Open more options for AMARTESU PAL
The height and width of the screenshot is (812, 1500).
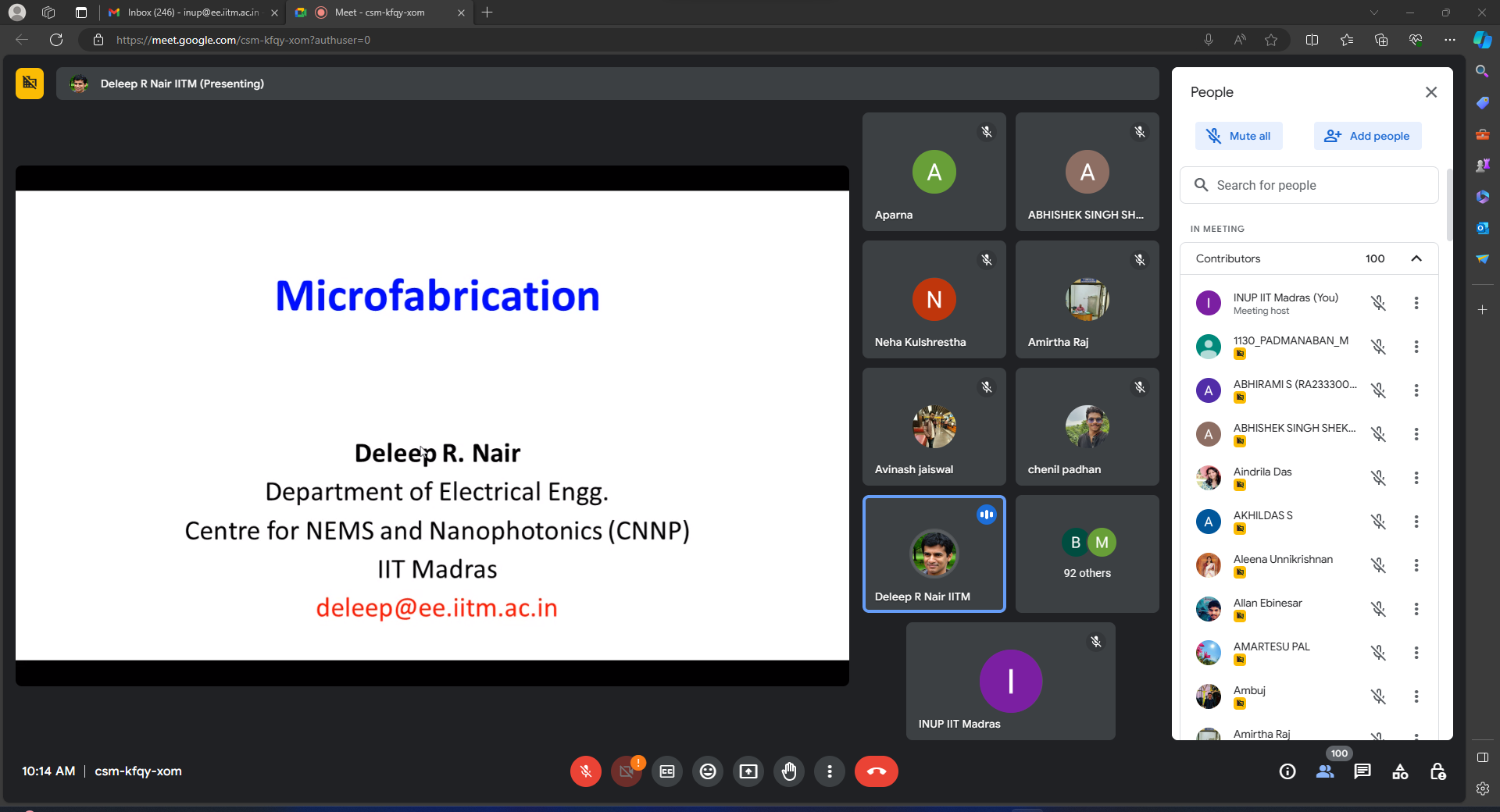tap(1416, 653)
